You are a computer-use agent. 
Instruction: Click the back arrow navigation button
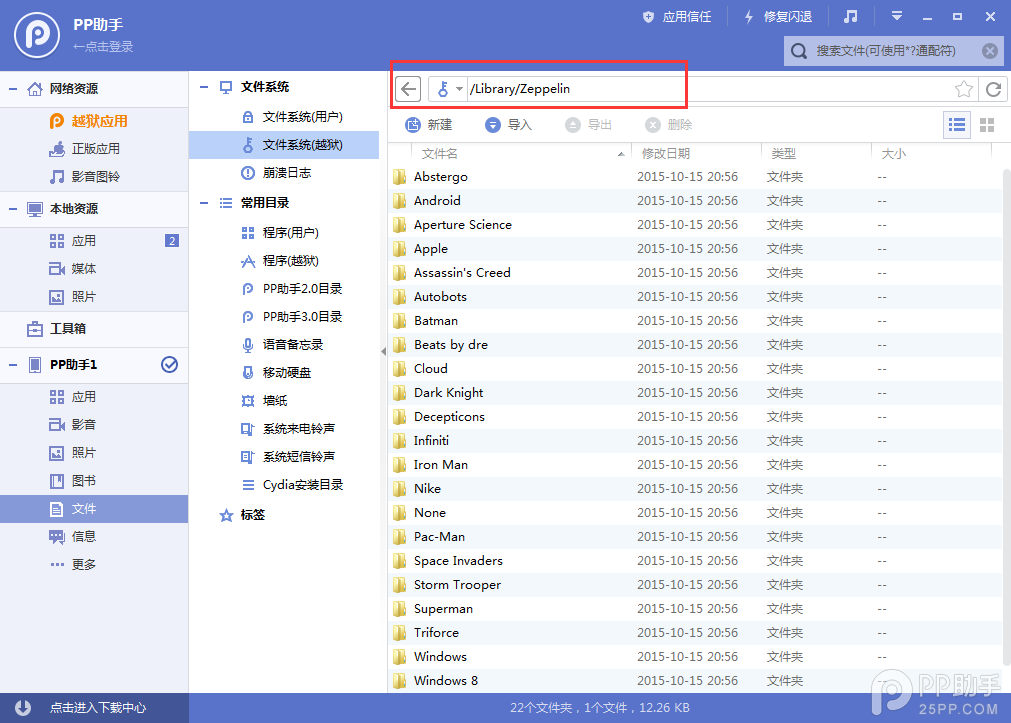[x=408, y=89]
